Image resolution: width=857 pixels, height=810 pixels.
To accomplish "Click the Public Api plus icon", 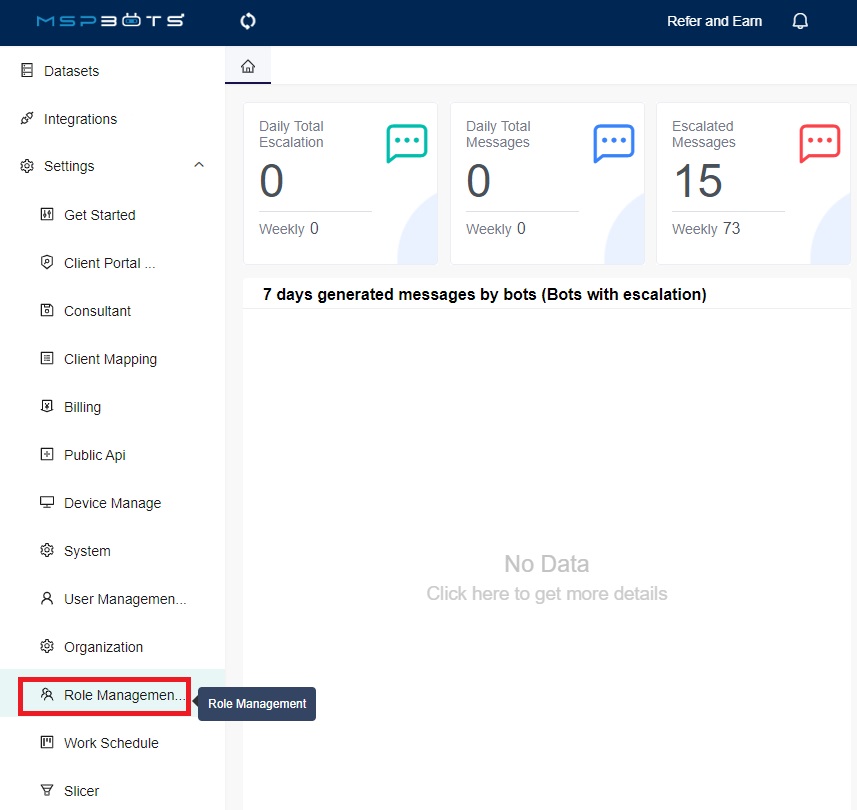I will click(x=47, y=454).
